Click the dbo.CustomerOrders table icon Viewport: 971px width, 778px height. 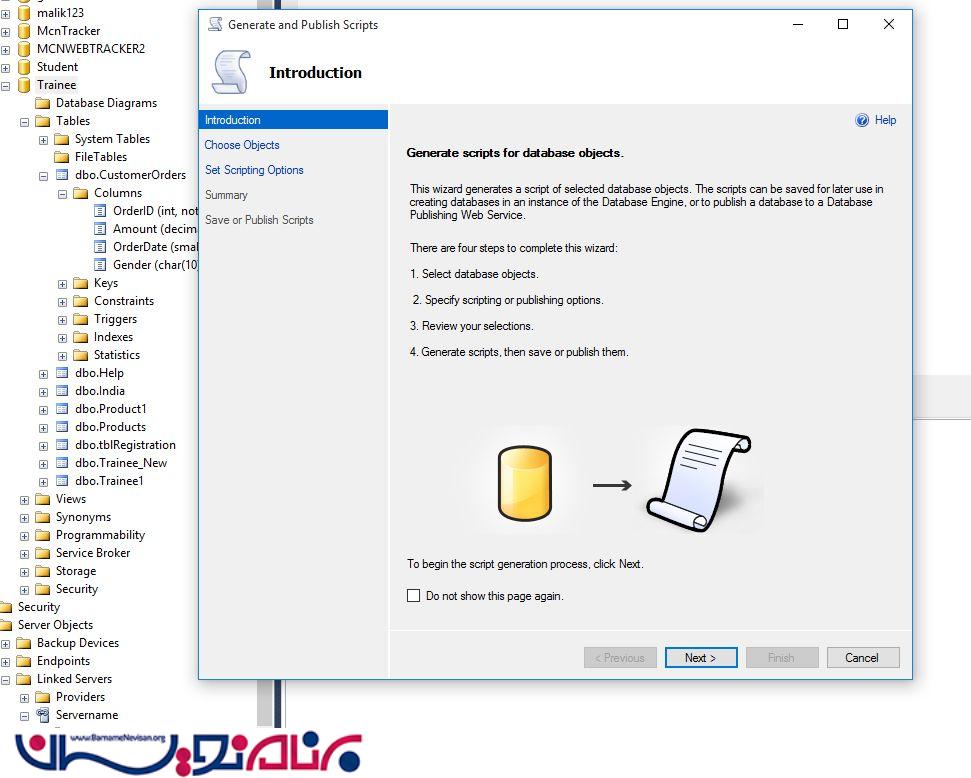coord(62,175)
